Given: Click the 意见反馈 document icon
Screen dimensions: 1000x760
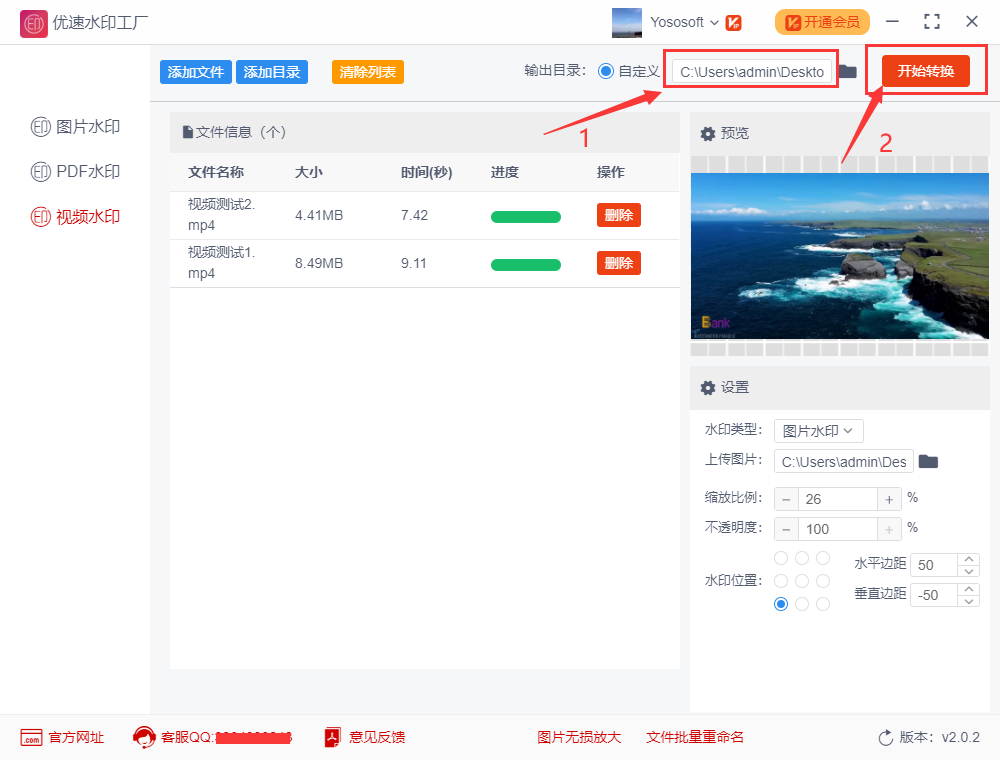Looking at the screenshot, I should click(x=330, y=737).
